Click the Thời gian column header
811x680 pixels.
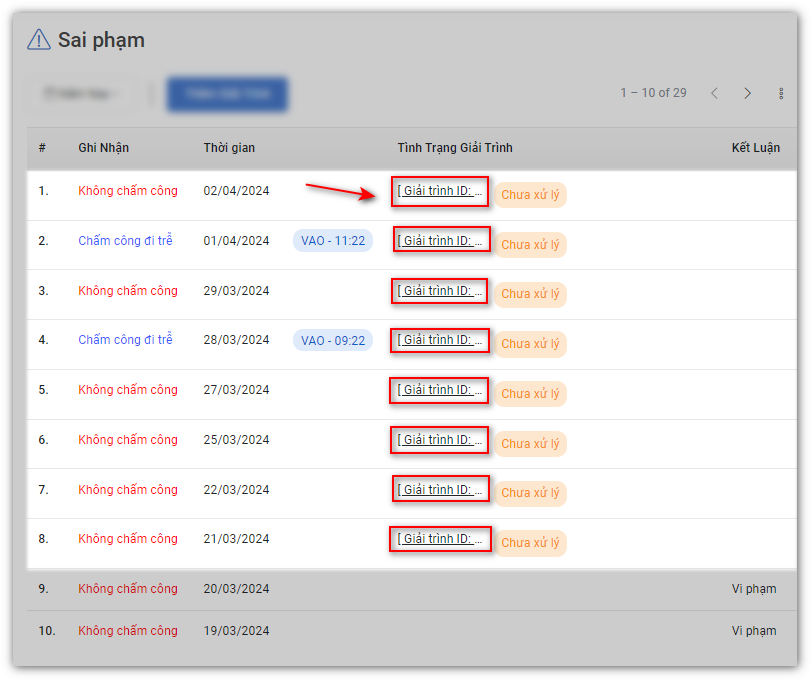coord(229,148)
